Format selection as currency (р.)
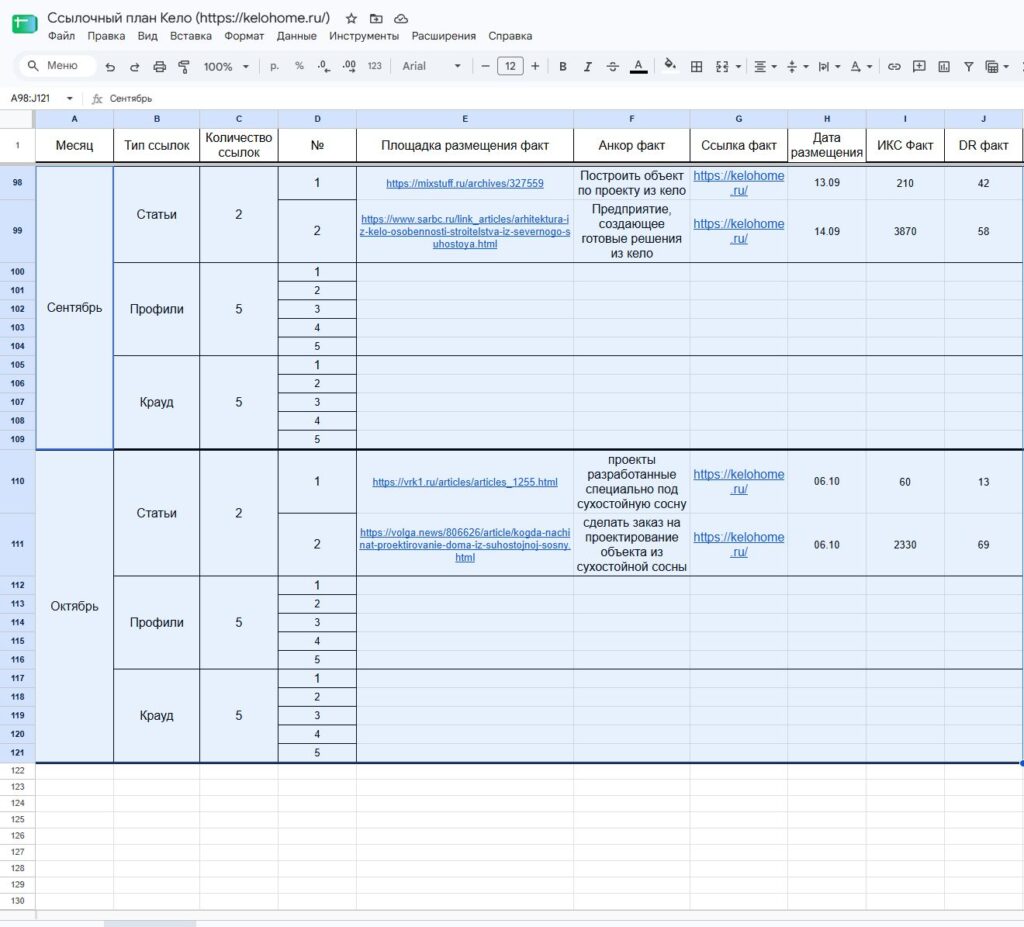Viewport: 1024px width, 927px height. pos(274,66)
